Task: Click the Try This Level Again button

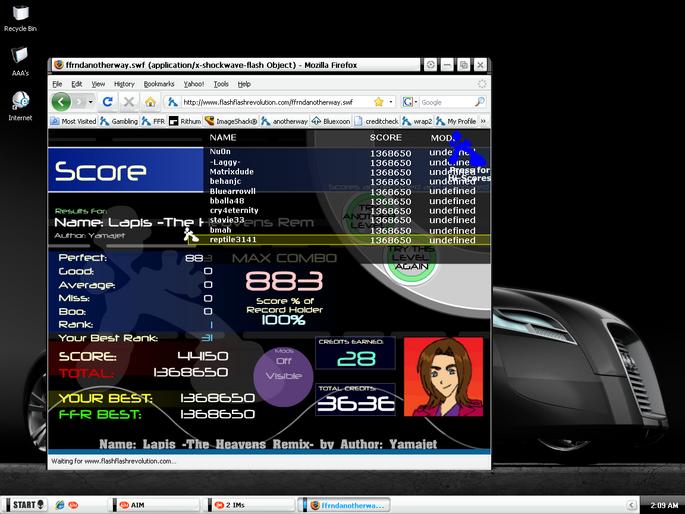Action: pyautogui.click(x=411, y=260)
